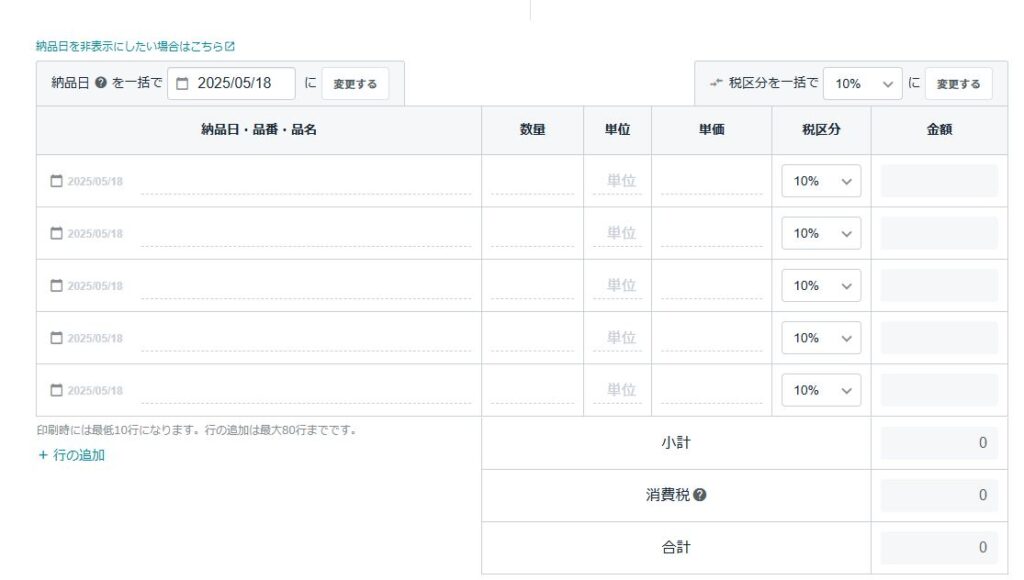Click the second row 数量 input field
This screenshot has width=1024, height=580.
(x=532, y=233)
